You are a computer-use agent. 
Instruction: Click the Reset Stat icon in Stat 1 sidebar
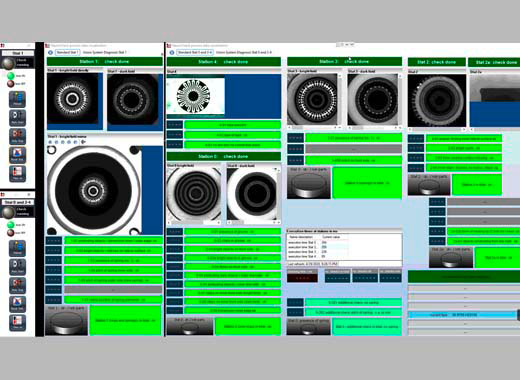(17, 155)
